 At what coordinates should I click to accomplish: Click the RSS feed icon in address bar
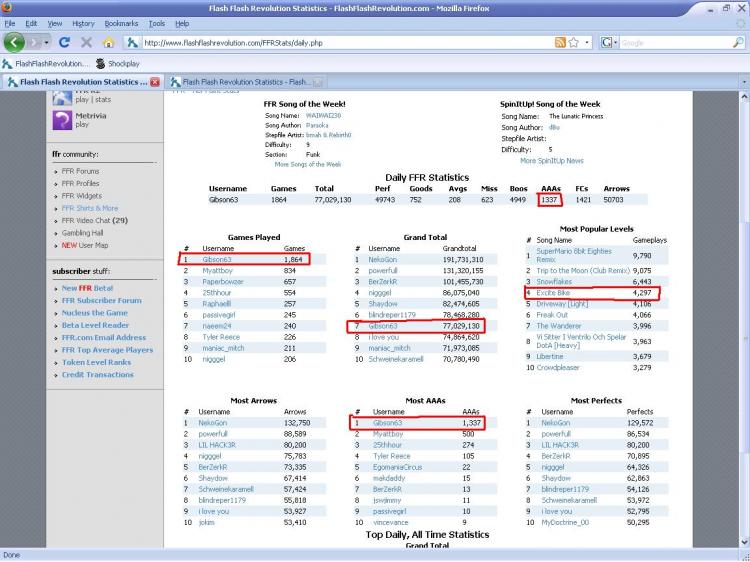click(560, 43)
